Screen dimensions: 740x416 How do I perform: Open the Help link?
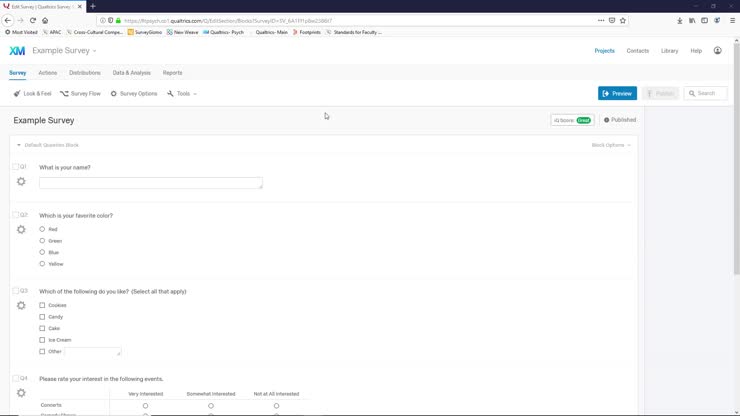tap(696, 51)
